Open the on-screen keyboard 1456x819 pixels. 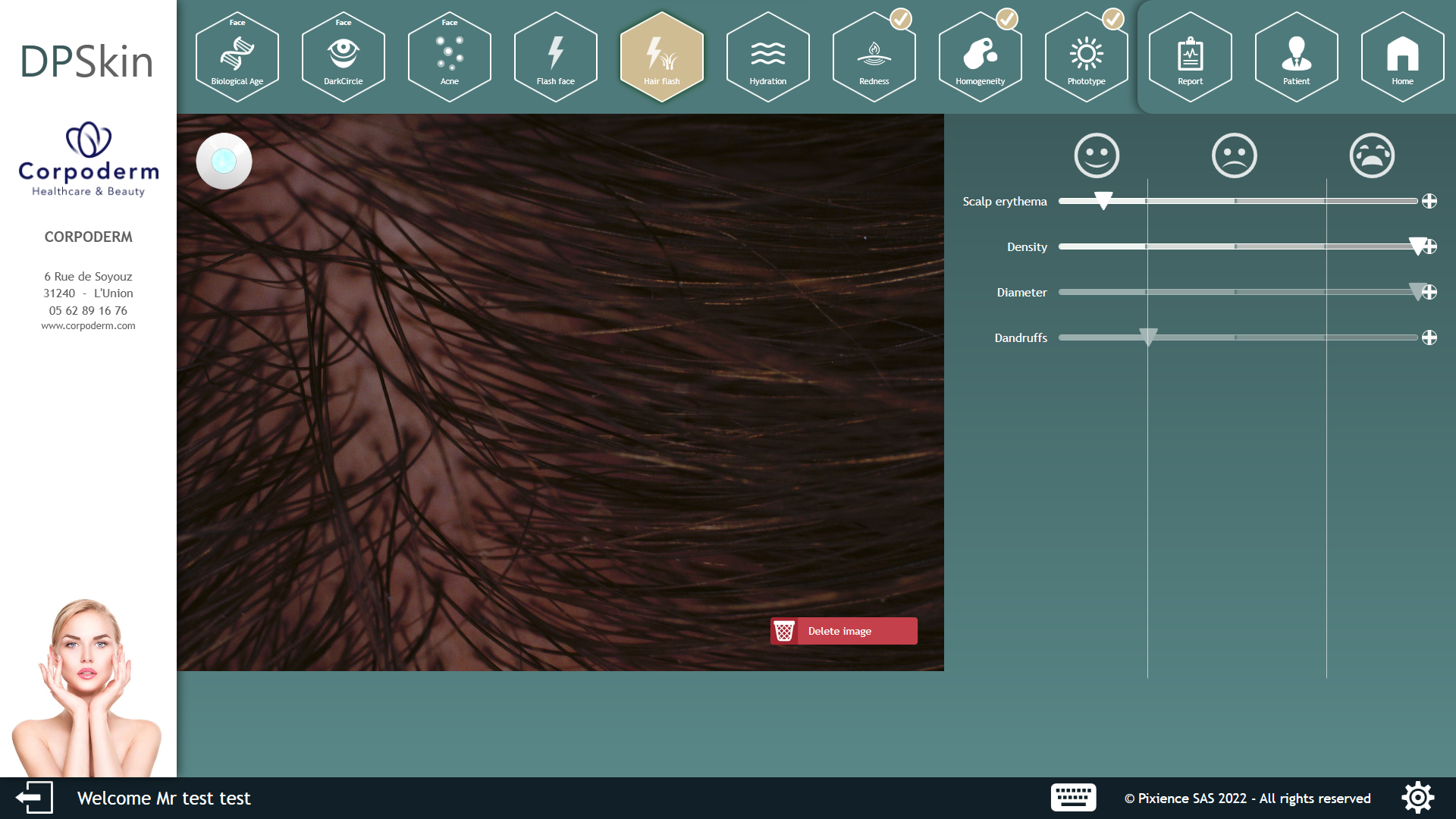(x=1073, y=798)
